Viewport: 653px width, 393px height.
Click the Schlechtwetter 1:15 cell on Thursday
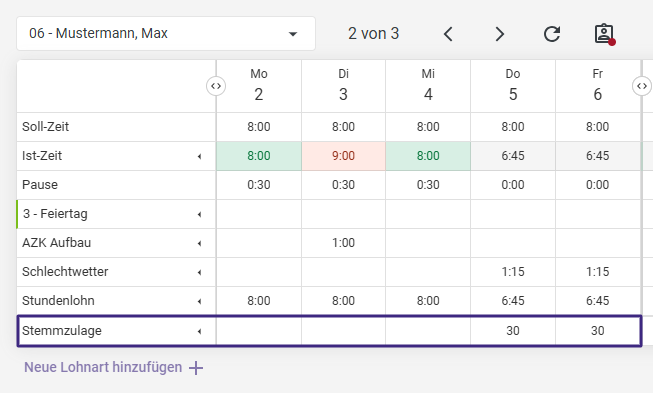click(x=513, y=271)
